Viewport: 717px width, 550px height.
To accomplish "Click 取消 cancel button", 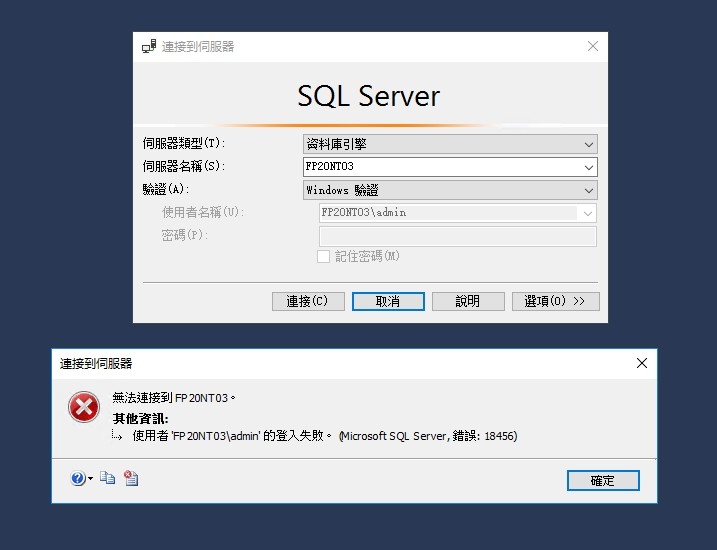I will (x=388, y=301).
